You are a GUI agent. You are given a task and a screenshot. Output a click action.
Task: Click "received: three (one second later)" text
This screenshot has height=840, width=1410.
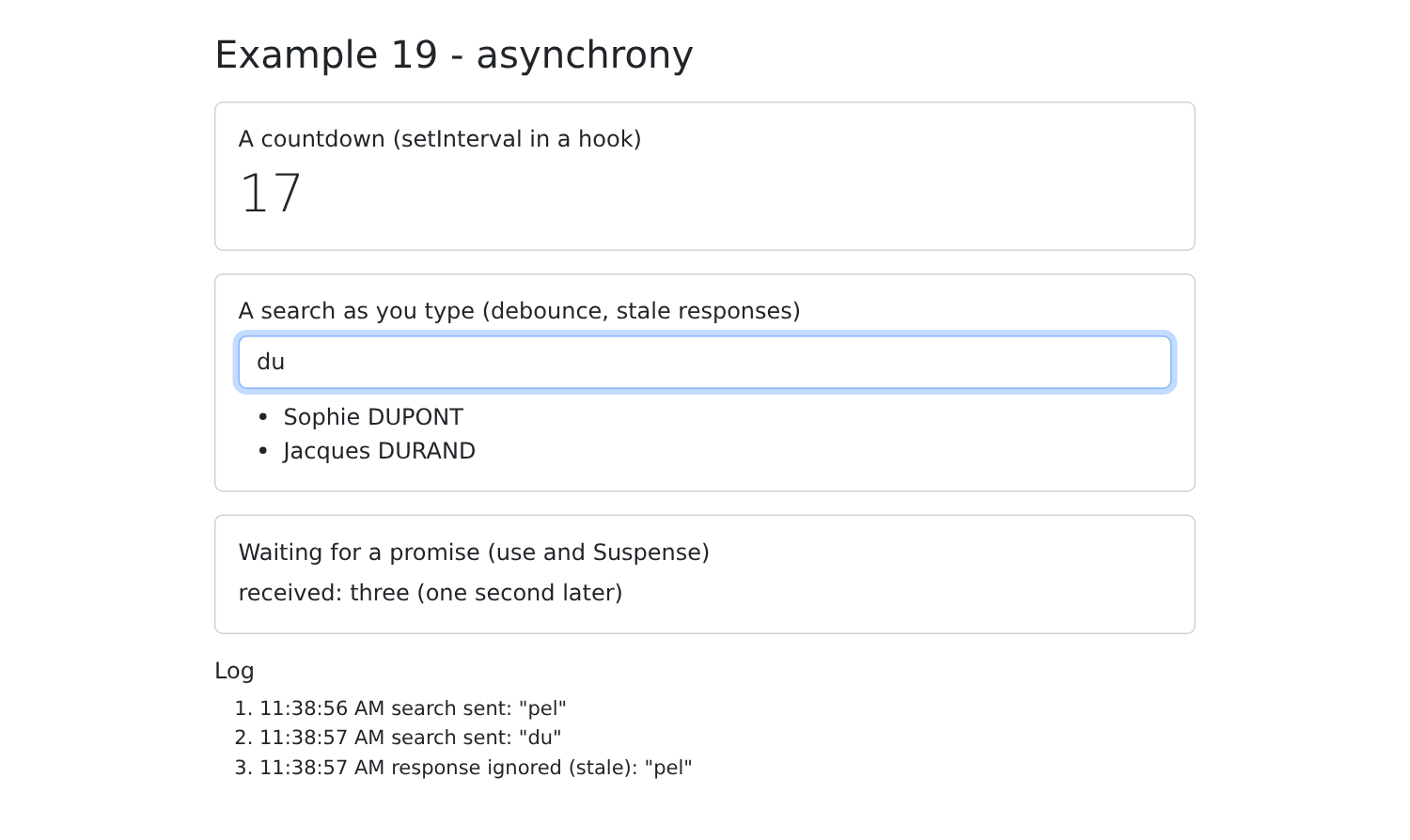[431, 593]
